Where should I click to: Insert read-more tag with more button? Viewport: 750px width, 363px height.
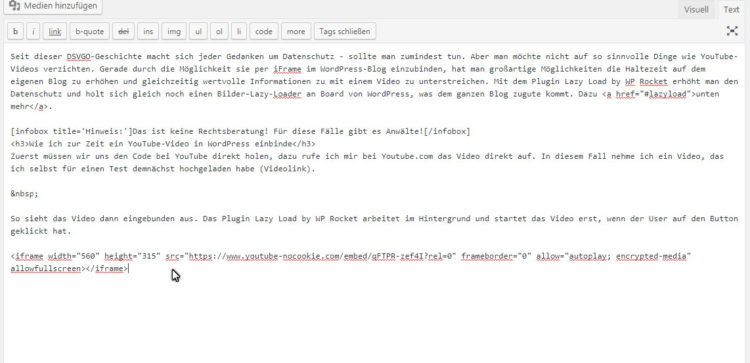coord(296,32)
